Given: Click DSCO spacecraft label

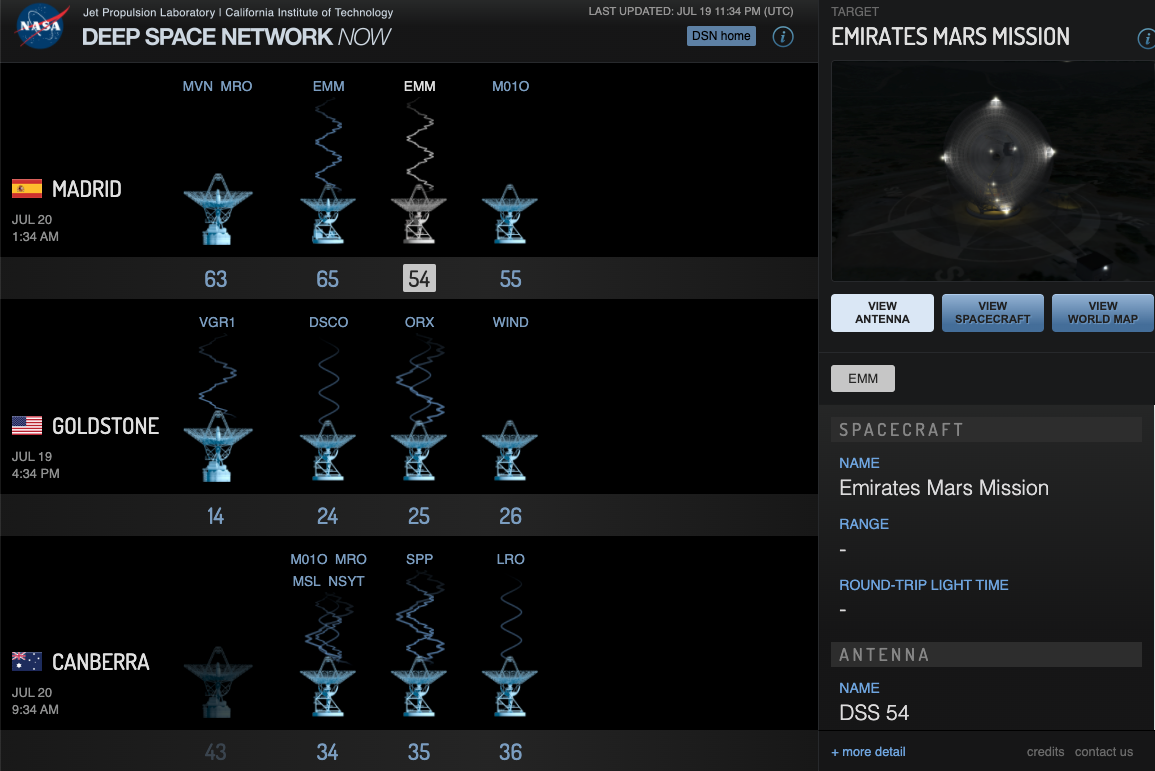Looking at the screenshot, I should pos(329,322).
